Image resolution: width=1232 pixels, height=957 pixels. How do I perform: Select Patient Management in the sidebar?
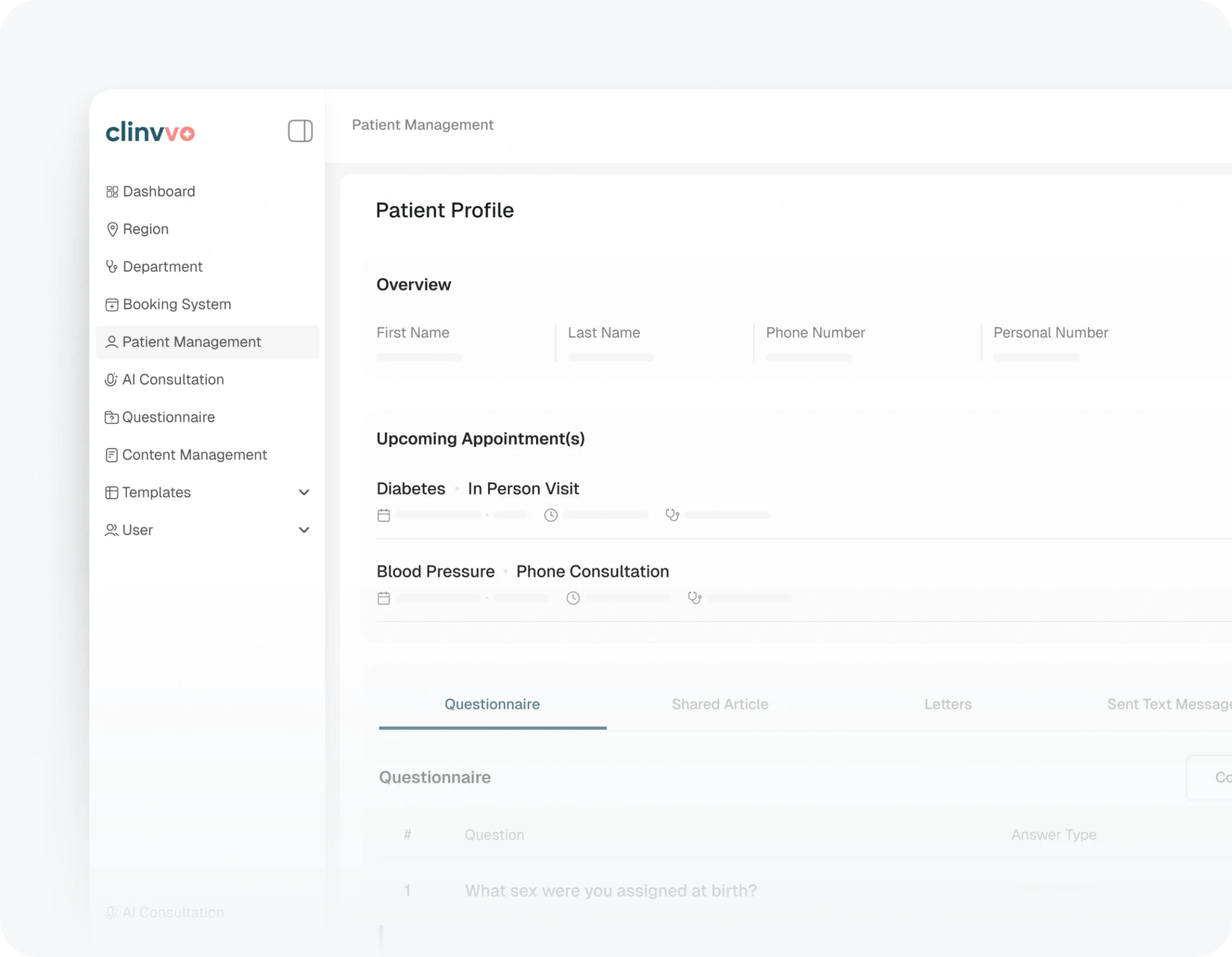click(208, 342)
